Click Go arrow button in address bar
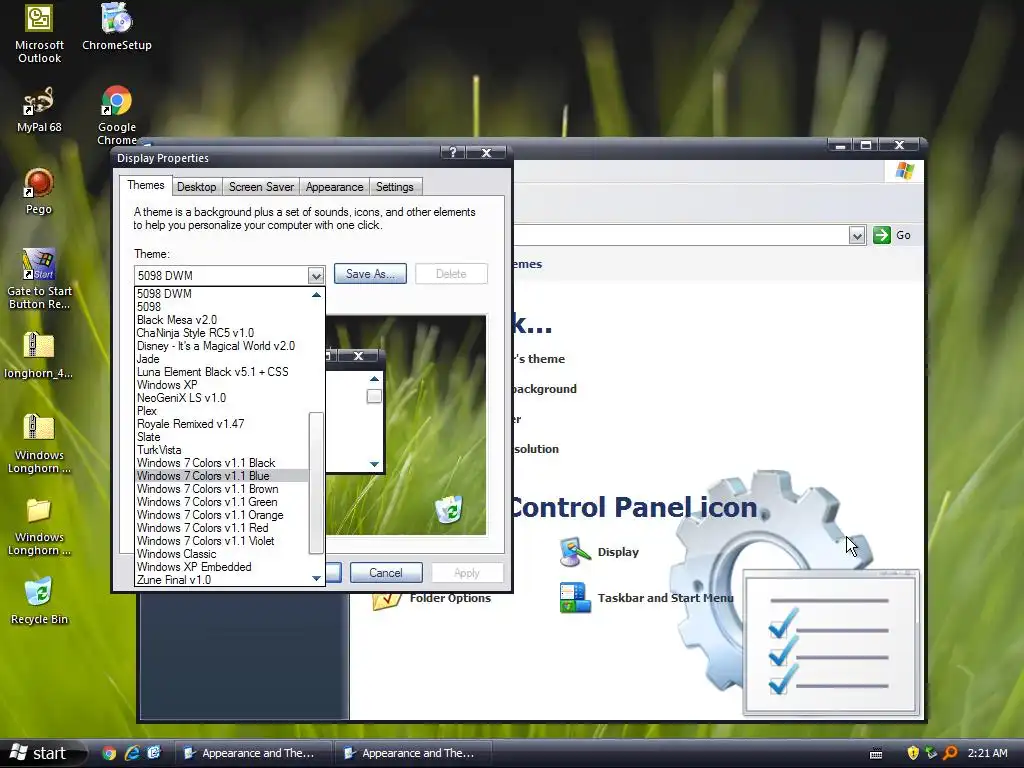1024x768 pixels. [882, 235]
